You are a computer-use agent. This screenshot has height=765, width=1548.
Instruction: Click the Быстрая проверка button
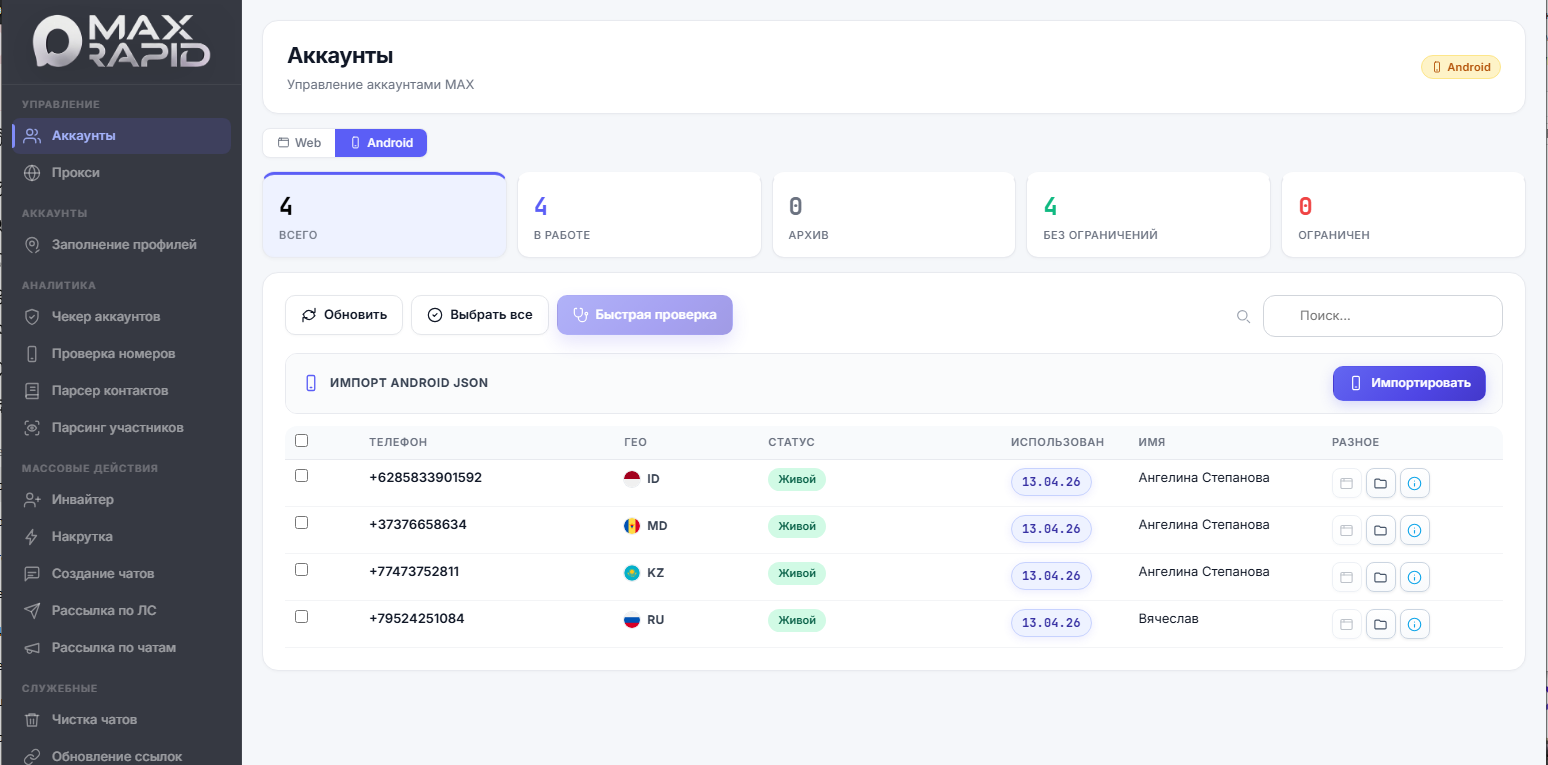coord(644,315)
